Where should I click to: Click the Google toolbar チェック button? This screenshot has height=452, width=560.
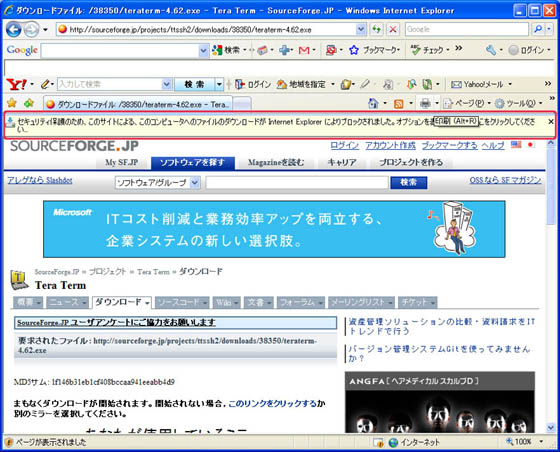tap(427, 50)
